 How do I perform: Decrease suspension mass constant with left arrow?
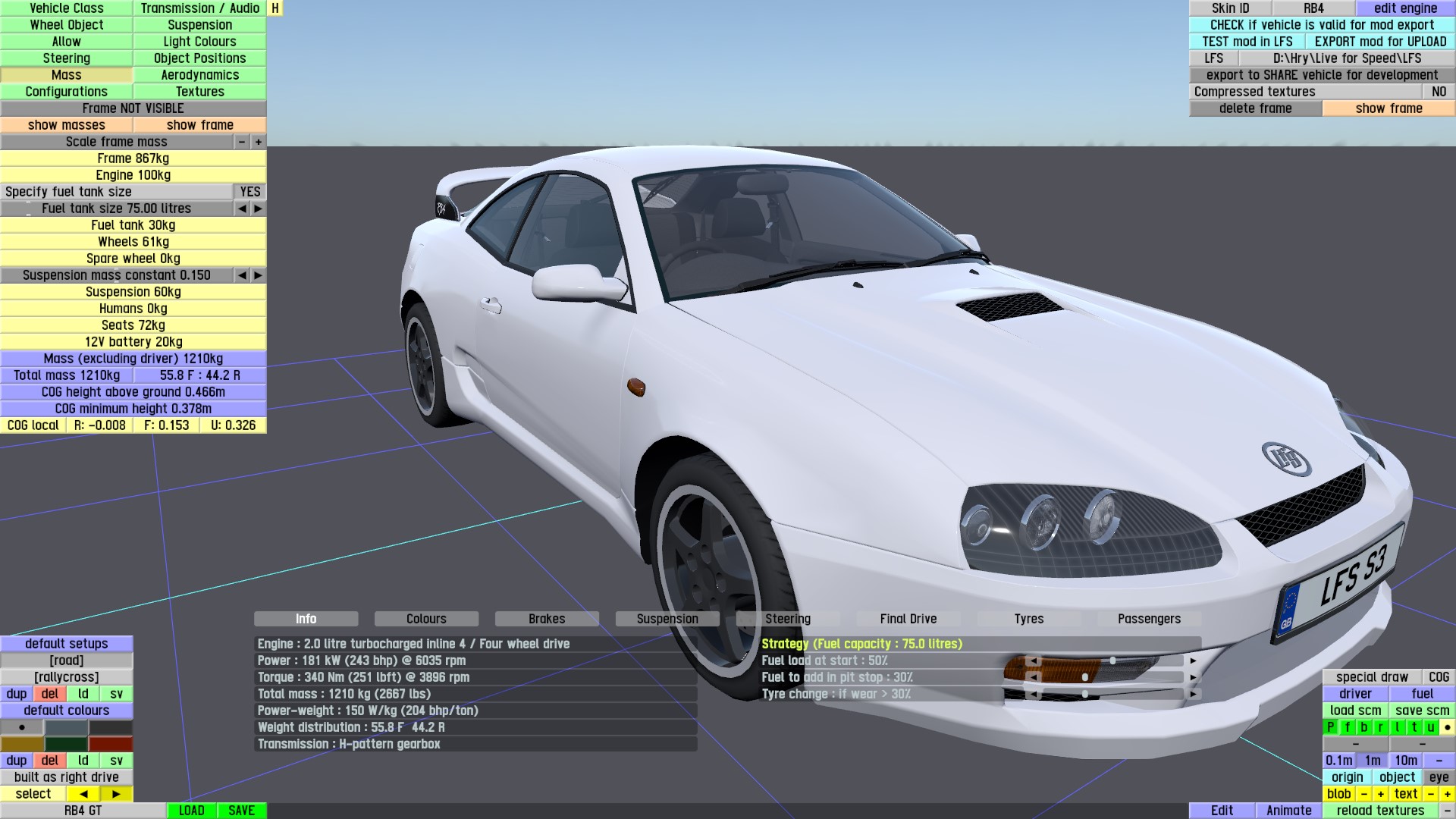point(242,275)
